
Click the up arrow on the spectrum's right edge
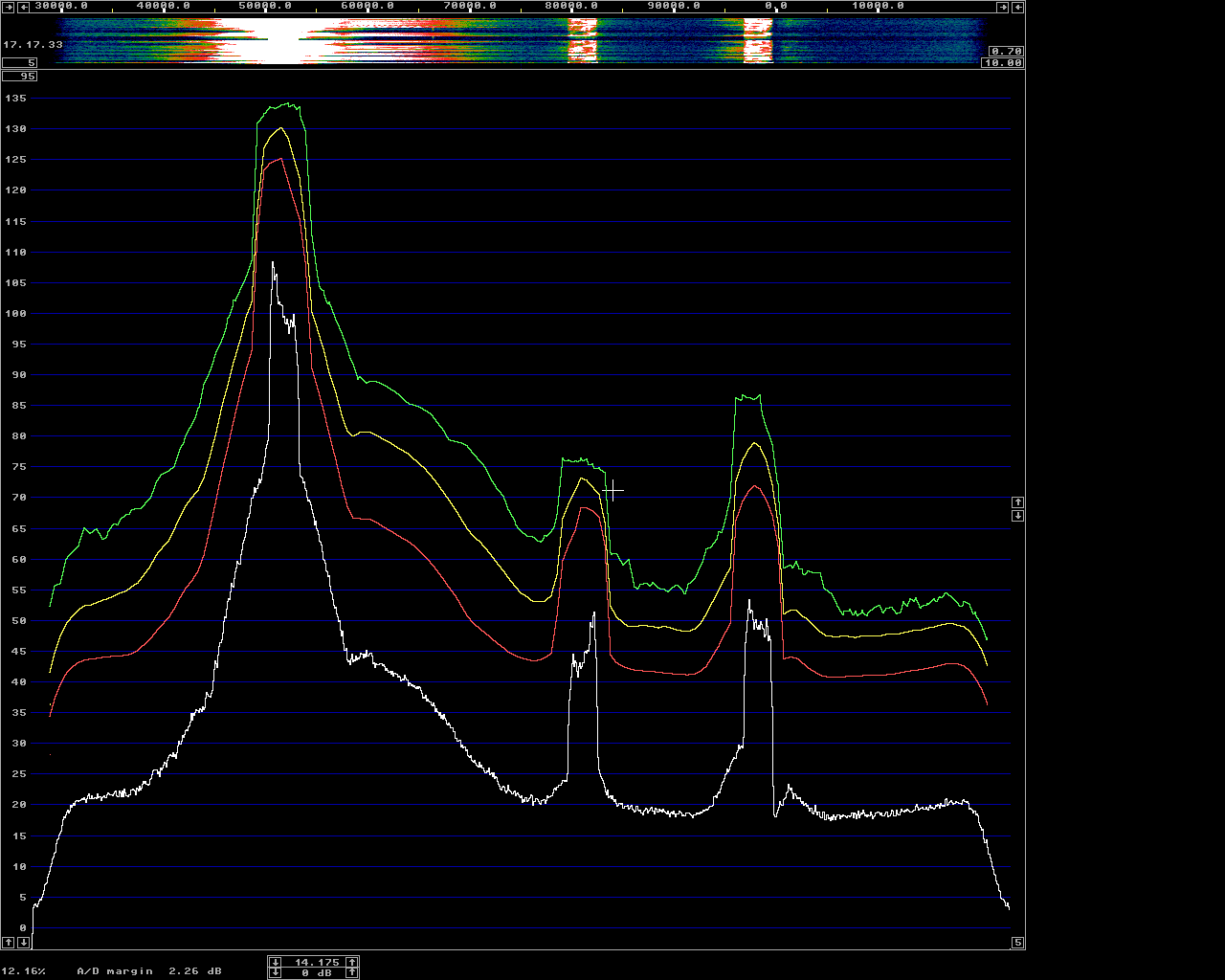pos(1018,501)
